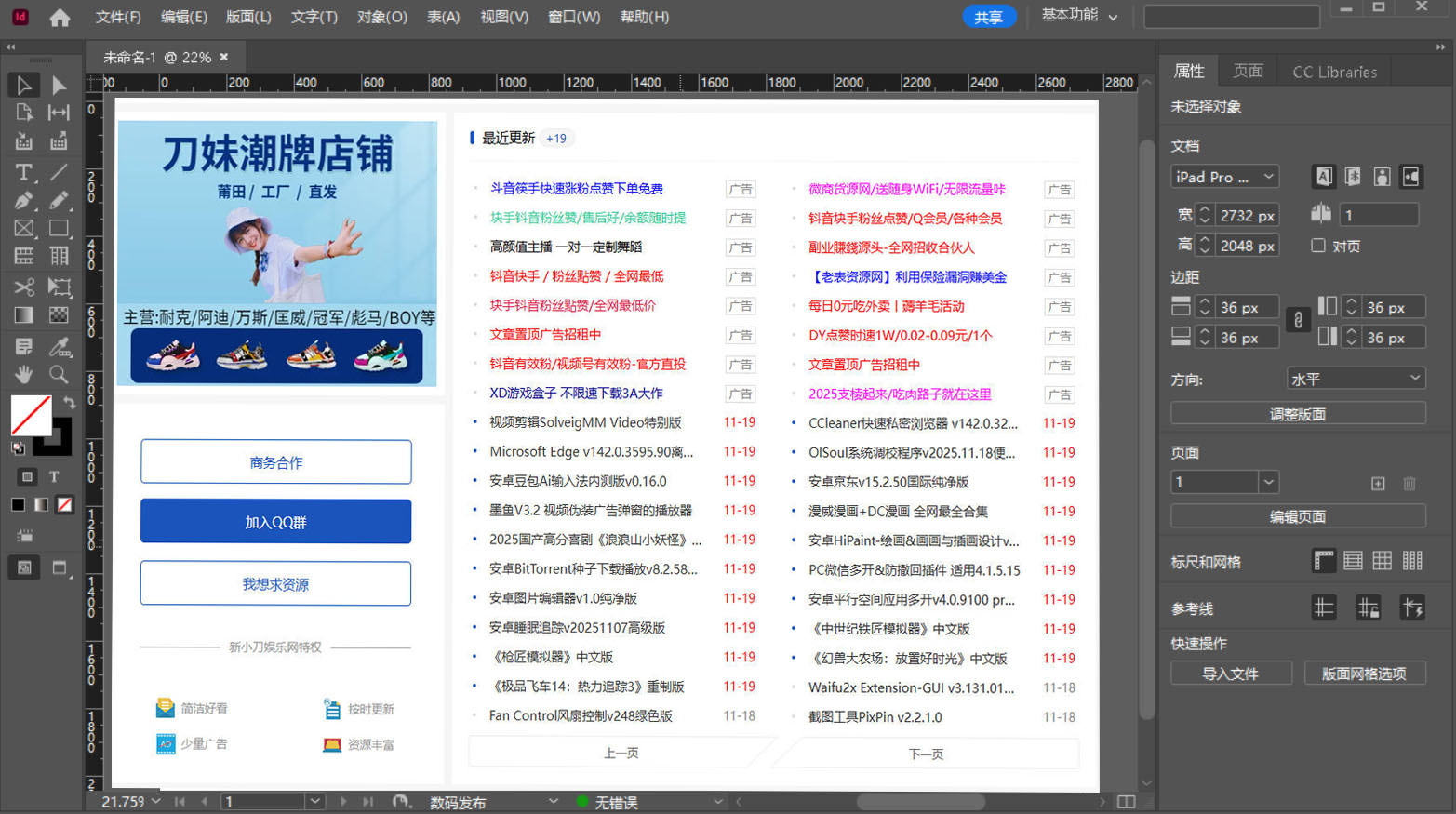Select the Eyedropper tool
1456x814 pixels.
[x=59, y=346]
